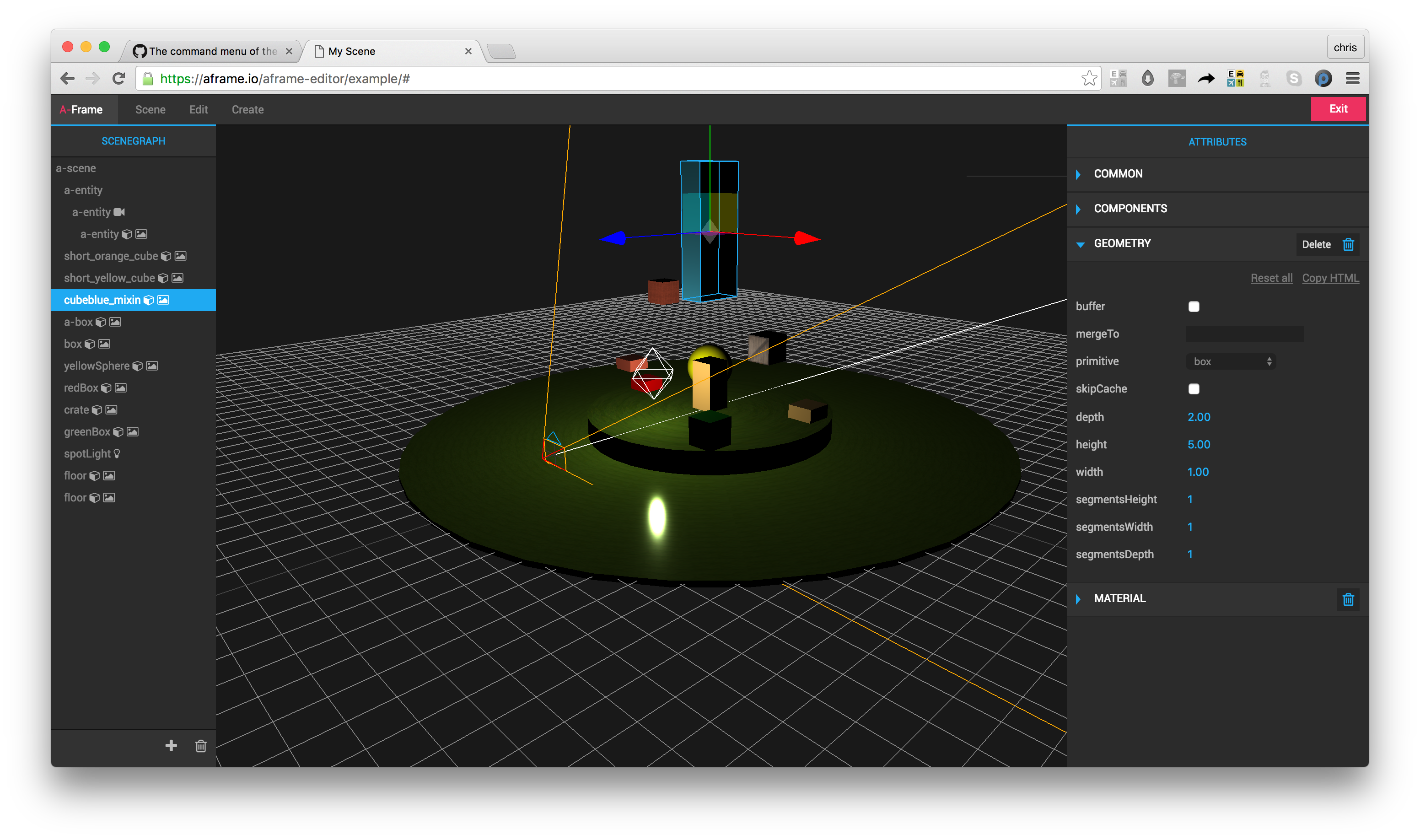The image size is (1420, 840).
Task: Open the Create menu
Action: point(247,109)
